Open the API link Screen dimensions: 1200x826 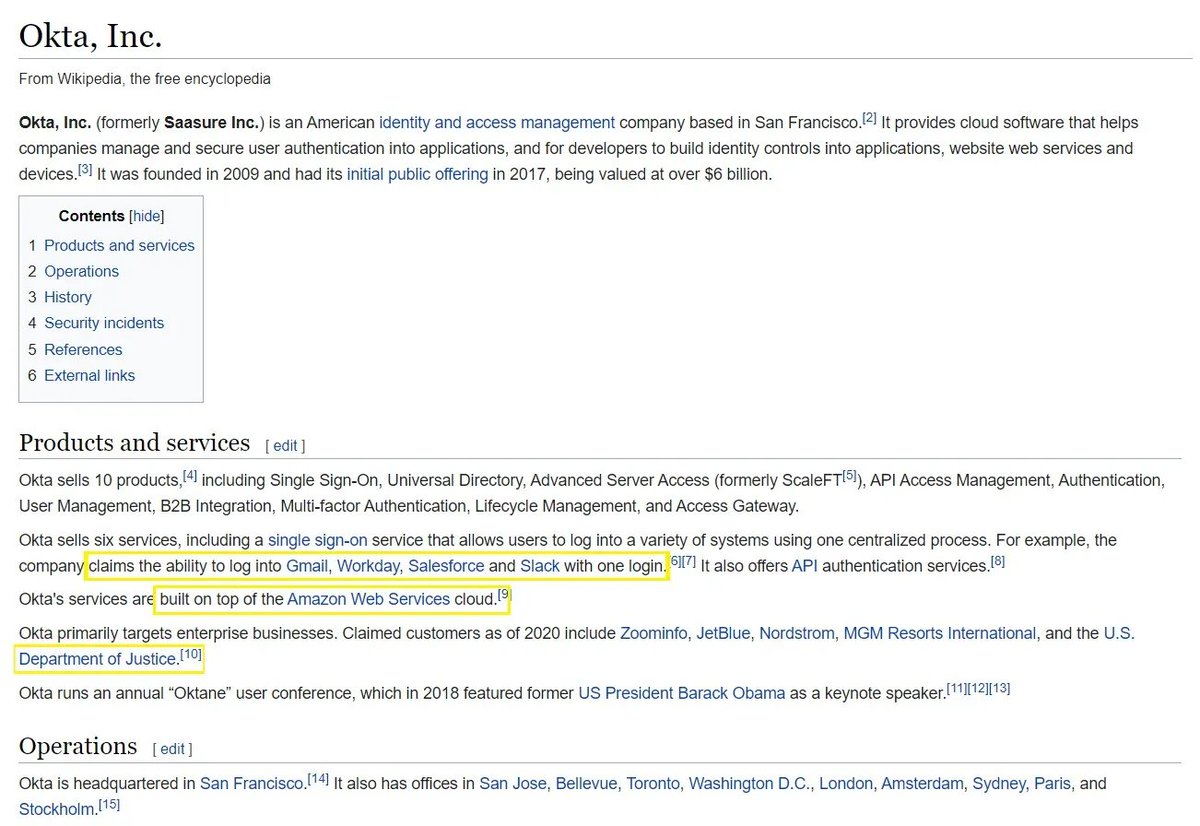click(804, 566)
